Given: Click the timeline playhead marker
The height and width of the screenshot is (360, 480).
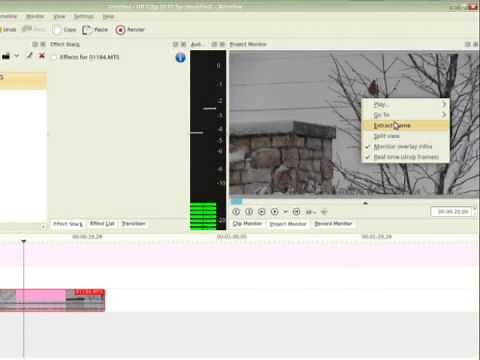Looking at the screenshot, I should [x=24, y=241].
